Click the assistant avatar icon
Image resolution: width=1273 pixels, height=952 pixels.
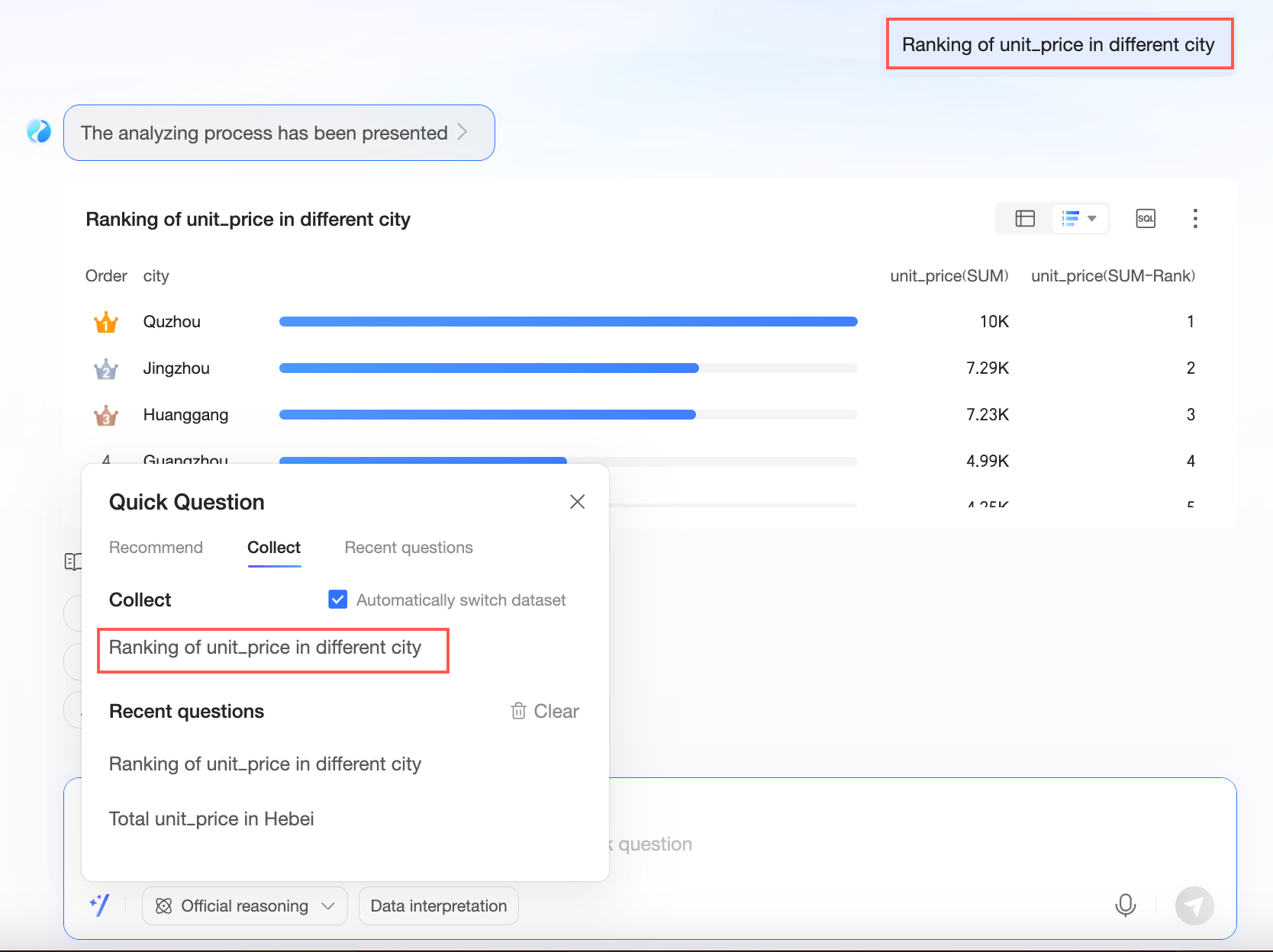[39, 131]
